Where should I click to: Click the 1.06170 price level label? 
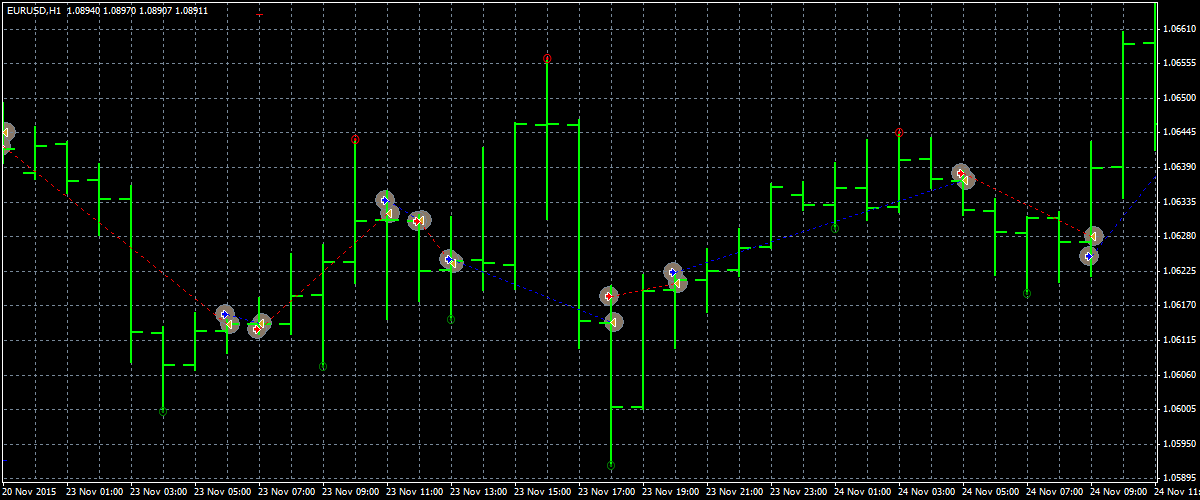(1181, 305)
